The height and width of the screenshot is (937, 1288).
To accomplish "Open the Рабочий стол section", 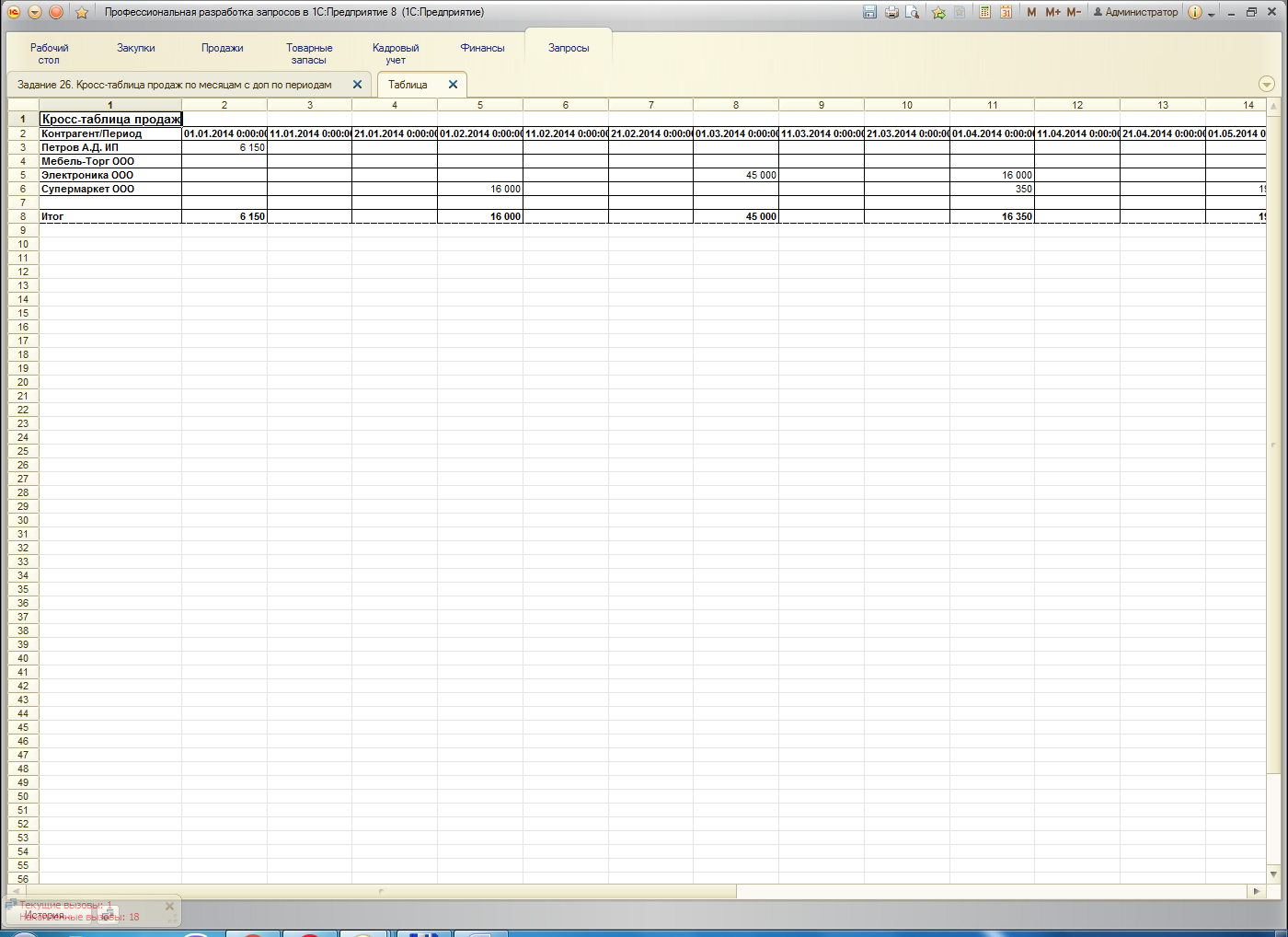I will (x=49, y=53).
